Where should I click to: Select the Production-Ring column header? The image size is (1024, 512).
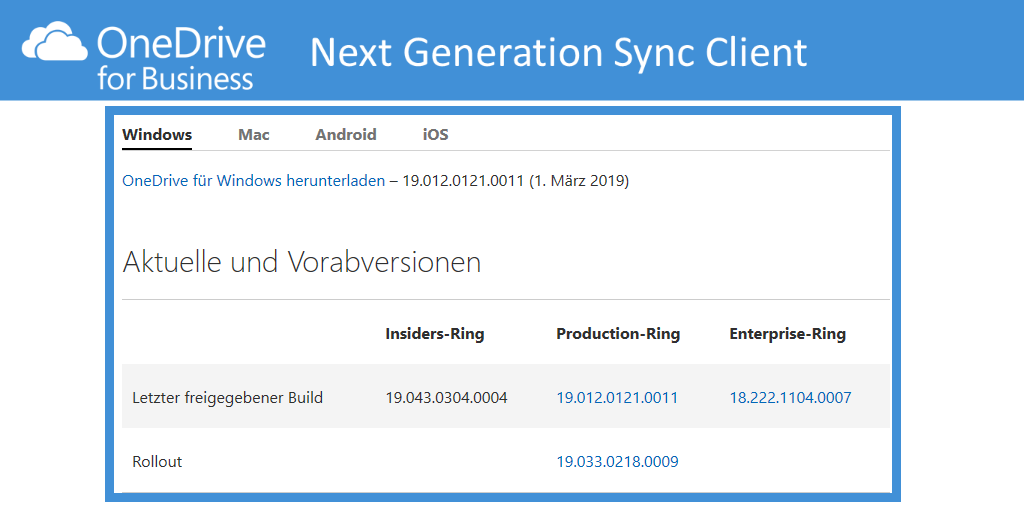[618, 334]
